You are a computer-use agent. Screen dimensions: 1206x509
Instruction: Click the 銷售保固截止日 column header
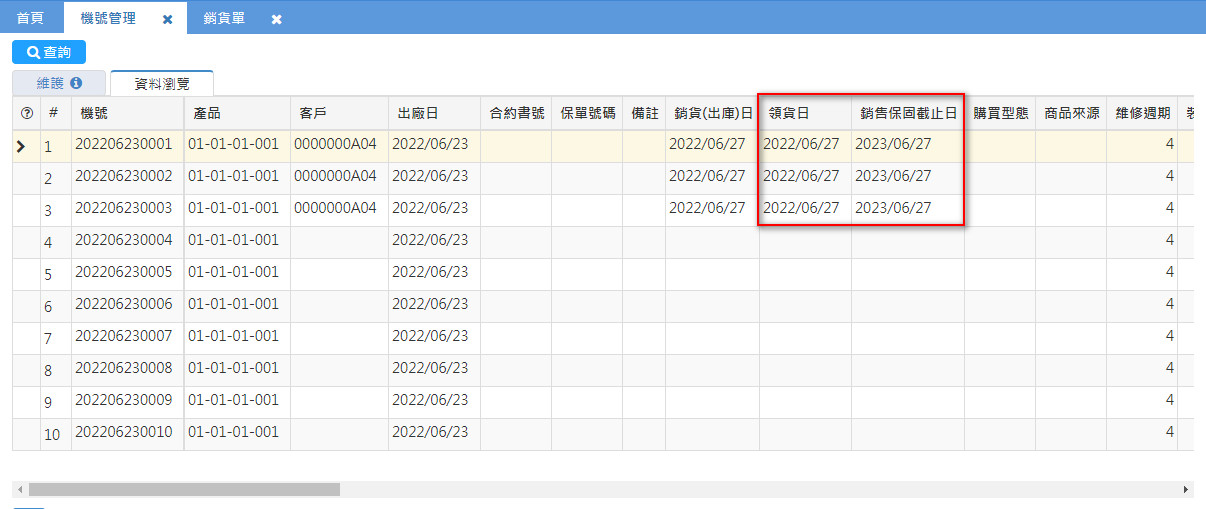click(x=908, y=114)
